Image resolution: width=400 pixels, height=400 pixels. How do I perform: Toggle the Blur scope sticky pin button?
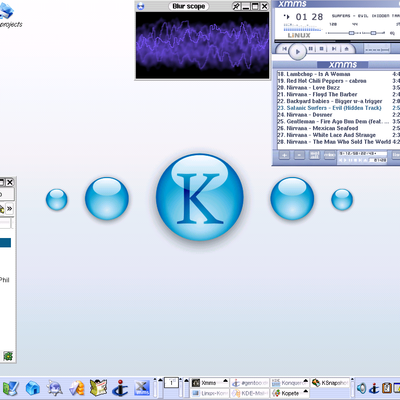(x=236, y=6)
